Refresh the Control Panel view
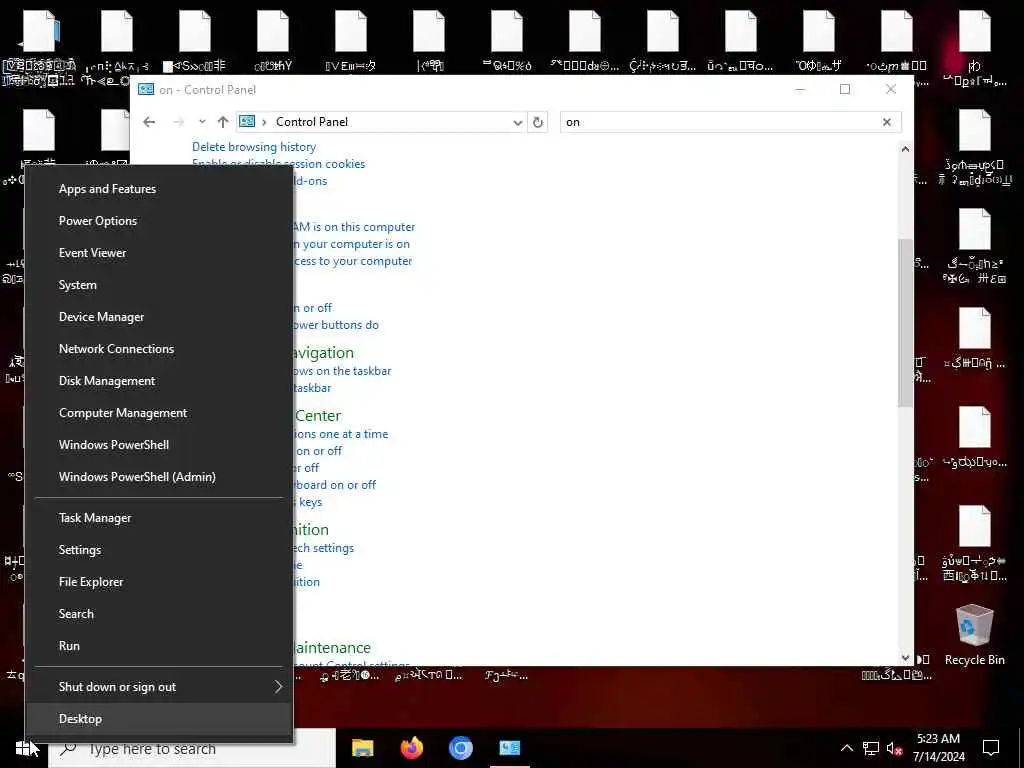The image size is (1024, 768). (537, 122)
